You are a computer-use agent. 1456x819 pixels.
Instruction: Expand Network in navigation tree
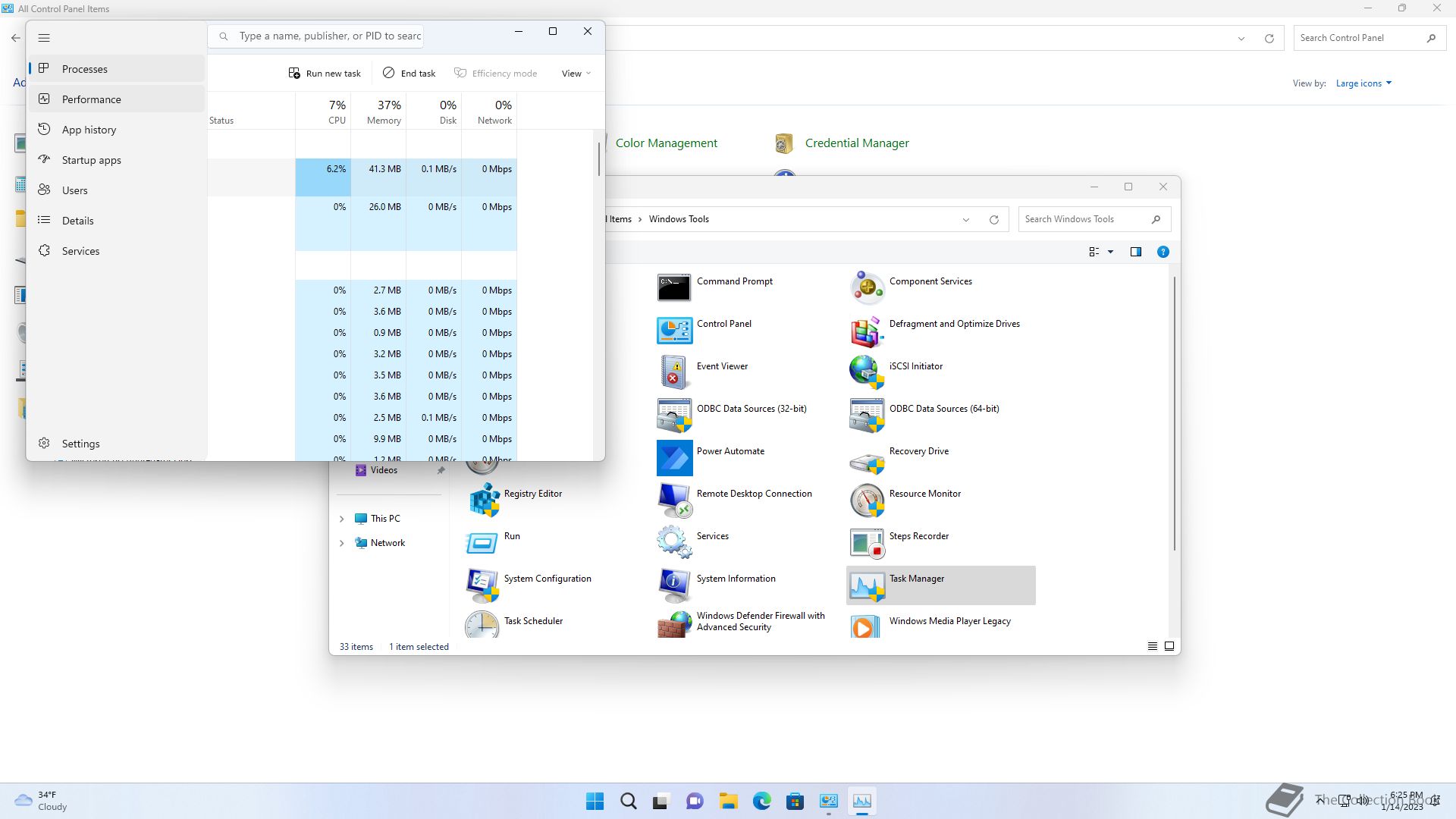click(x=341, y=543)
